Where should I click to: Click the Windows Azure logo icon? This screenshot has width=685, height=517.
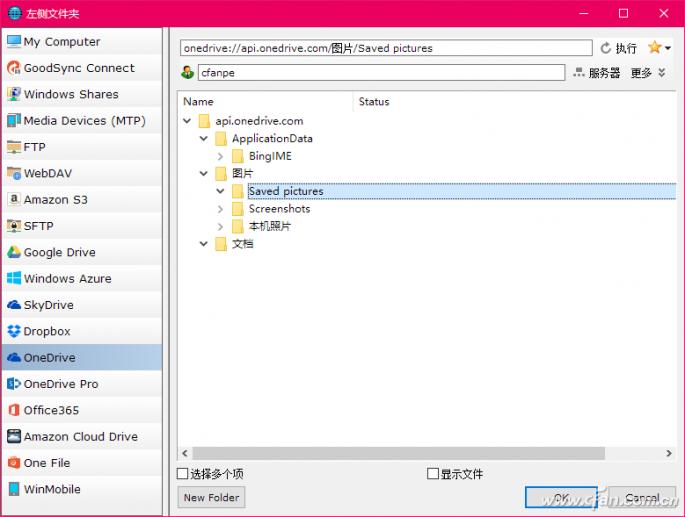point(14,278)
